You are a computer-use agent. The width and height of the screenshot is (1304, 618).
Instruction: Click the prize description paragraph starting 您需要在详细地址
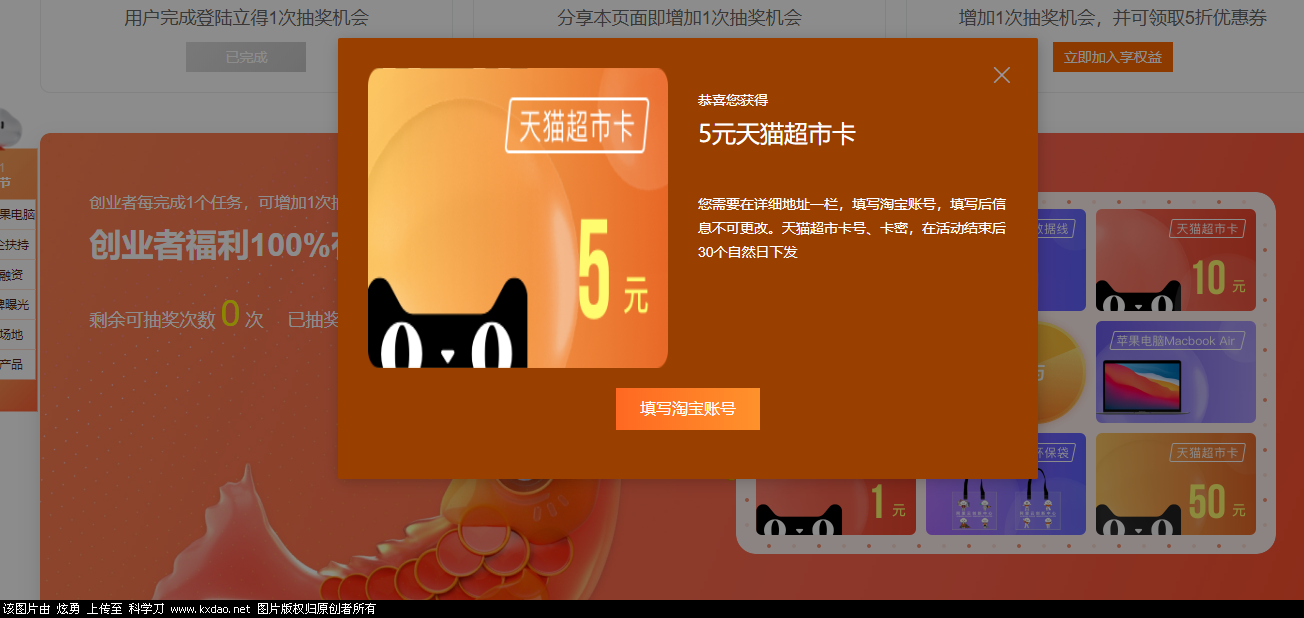(852, 228)
